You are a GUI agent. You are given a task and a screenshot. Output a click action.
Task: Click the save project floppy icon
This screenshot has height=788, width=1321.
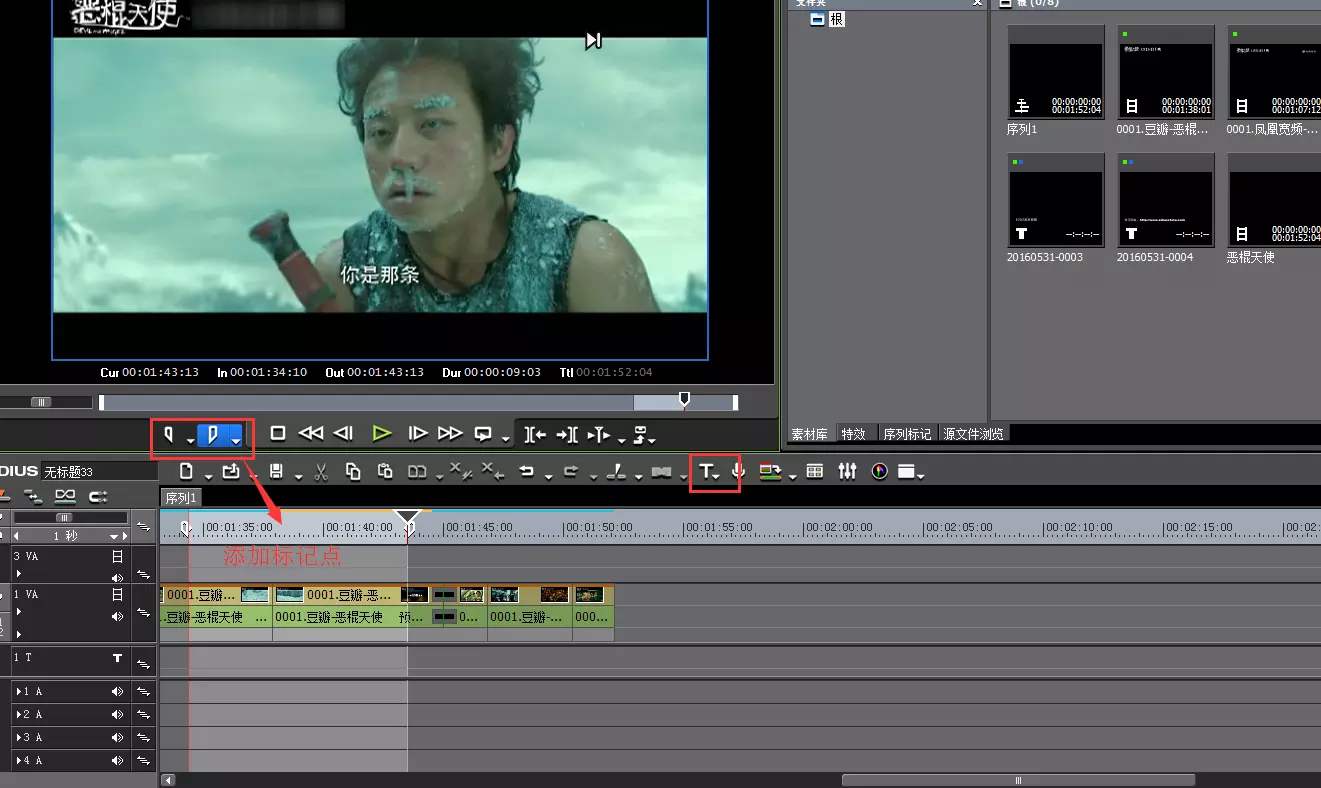(x=277, y=471)
